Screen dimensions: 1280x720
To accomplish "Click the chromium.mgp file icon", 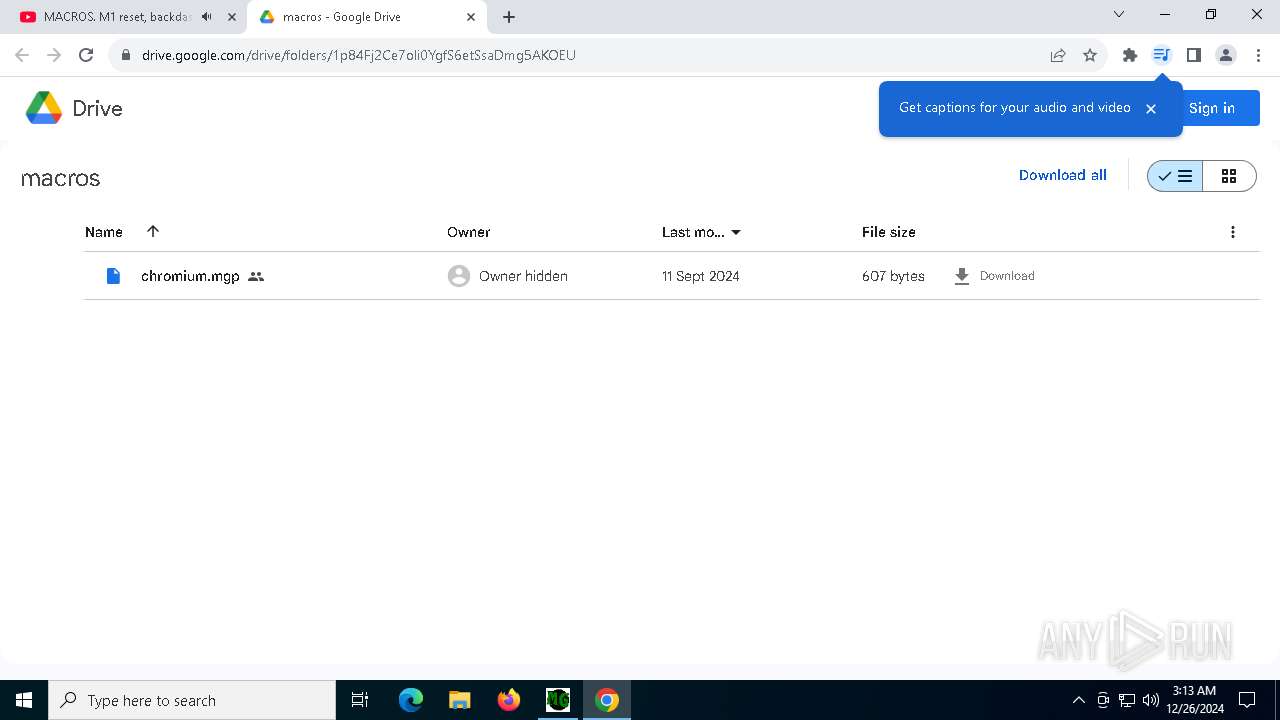I will (113, 276).
